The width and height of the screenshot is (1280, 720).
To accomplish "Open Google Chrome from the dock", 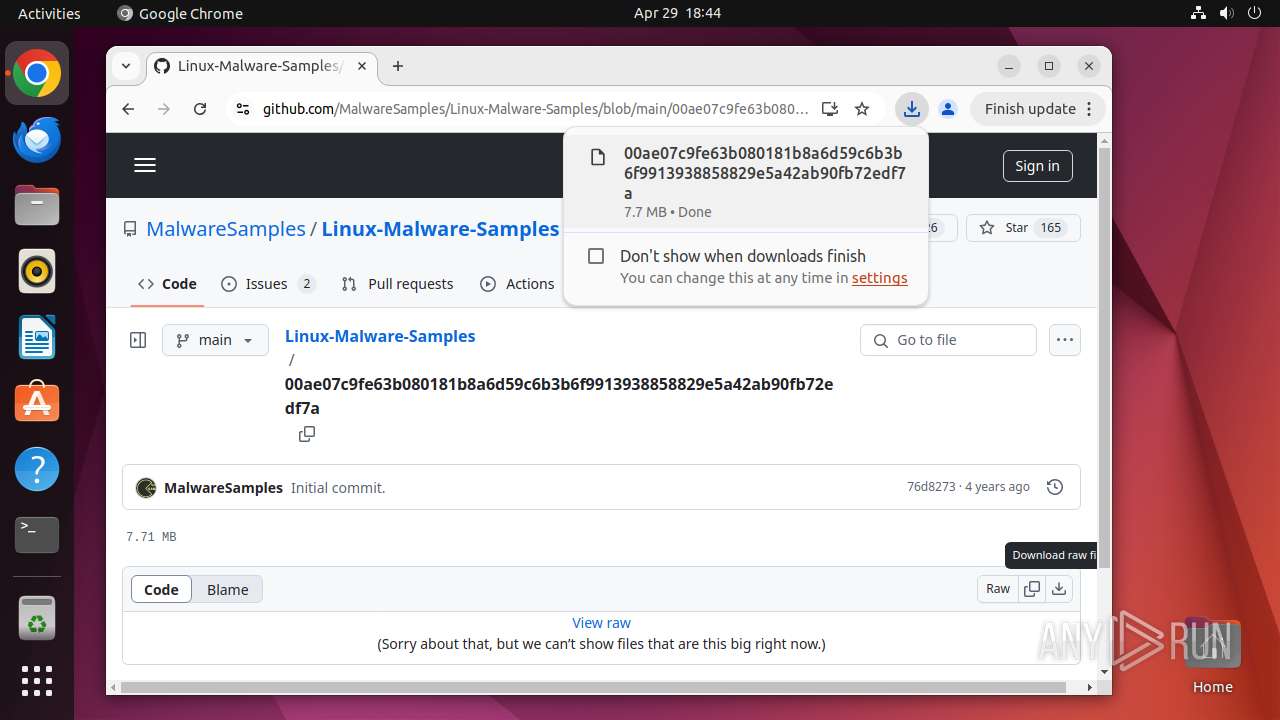I will (x=37, y=74).
